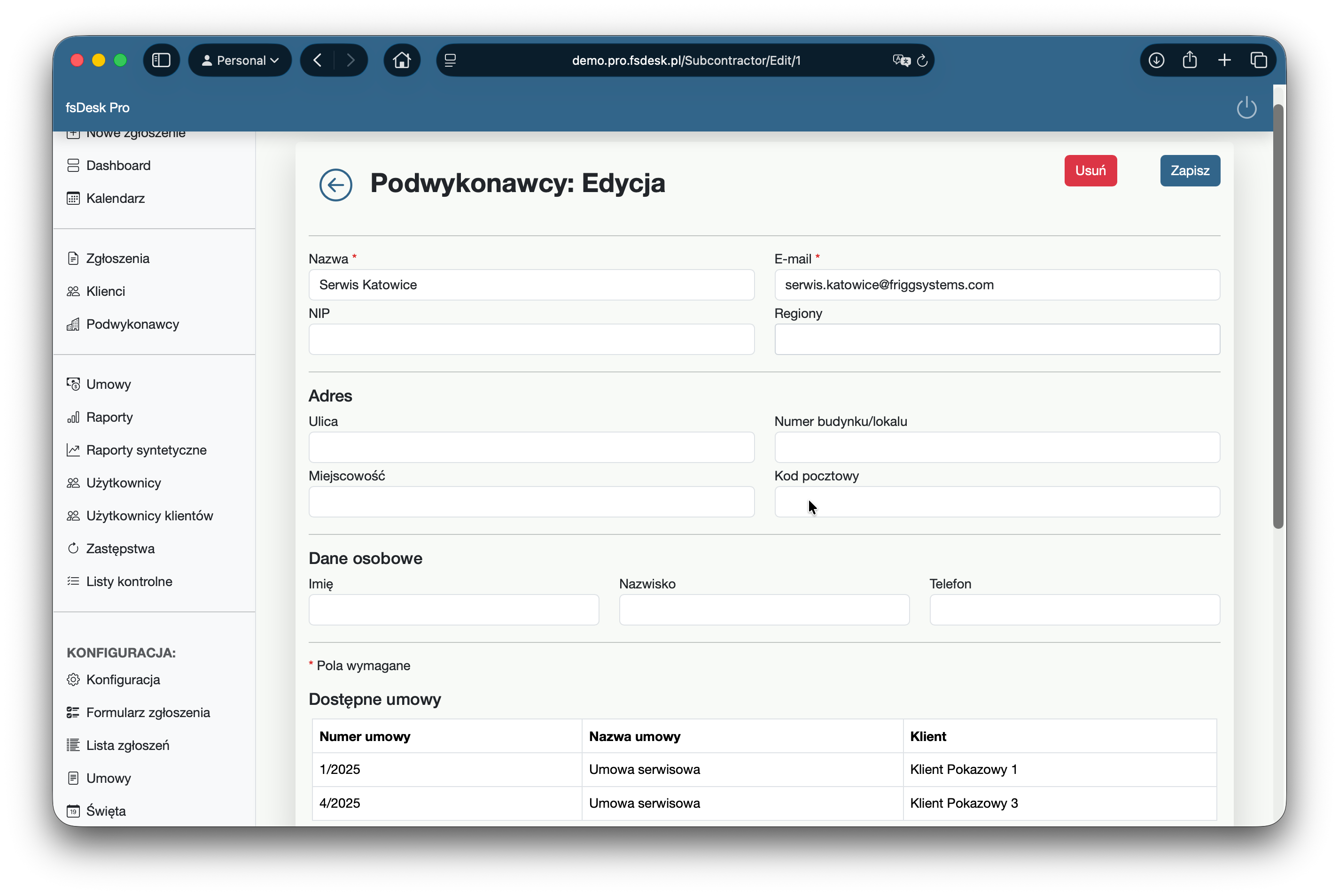This screenshot has height=896, width=1339.
Task: Click the page translate icon
Action: tap(901, 60)
